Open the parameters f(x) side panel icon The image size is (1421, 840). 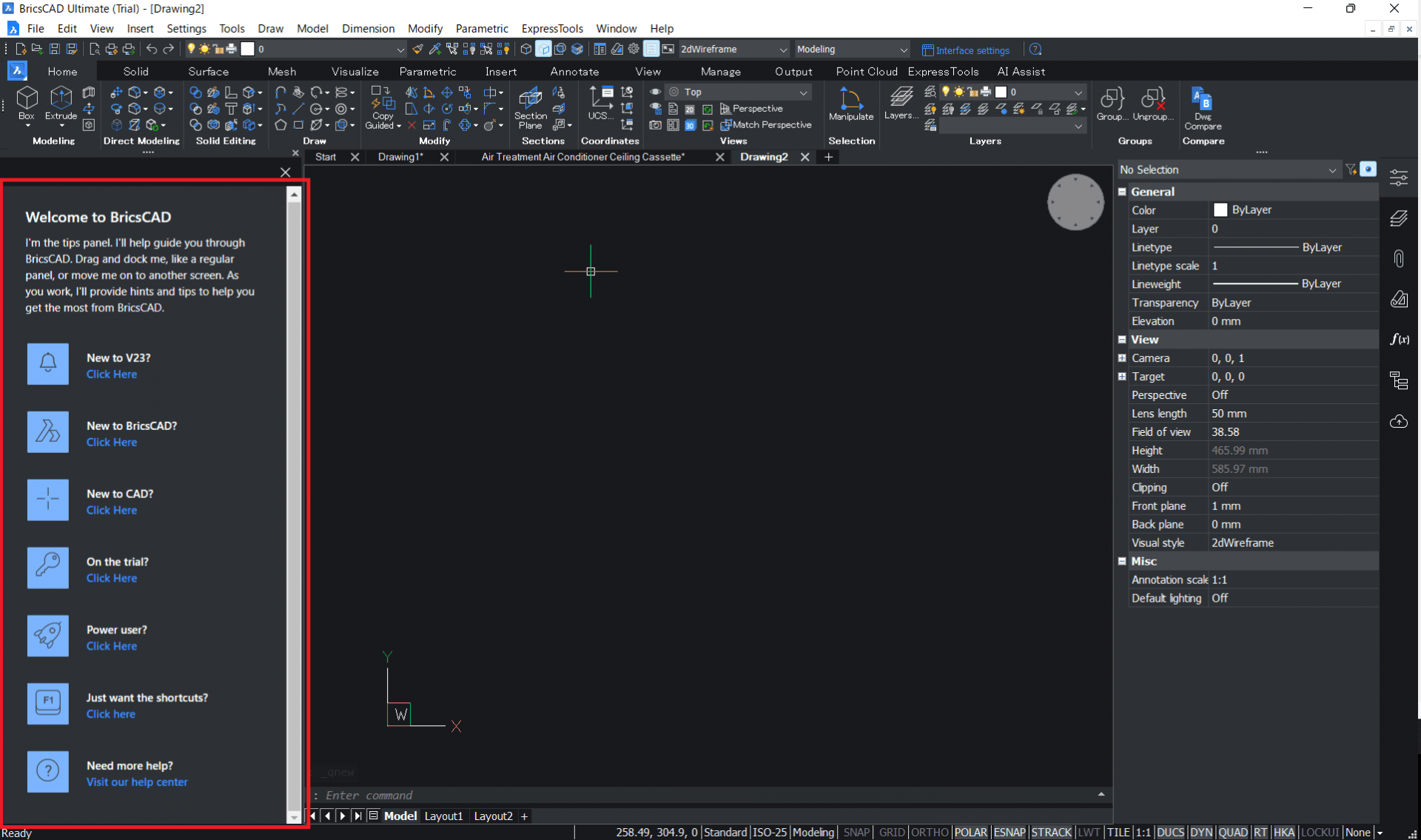tap(1399, 339)
